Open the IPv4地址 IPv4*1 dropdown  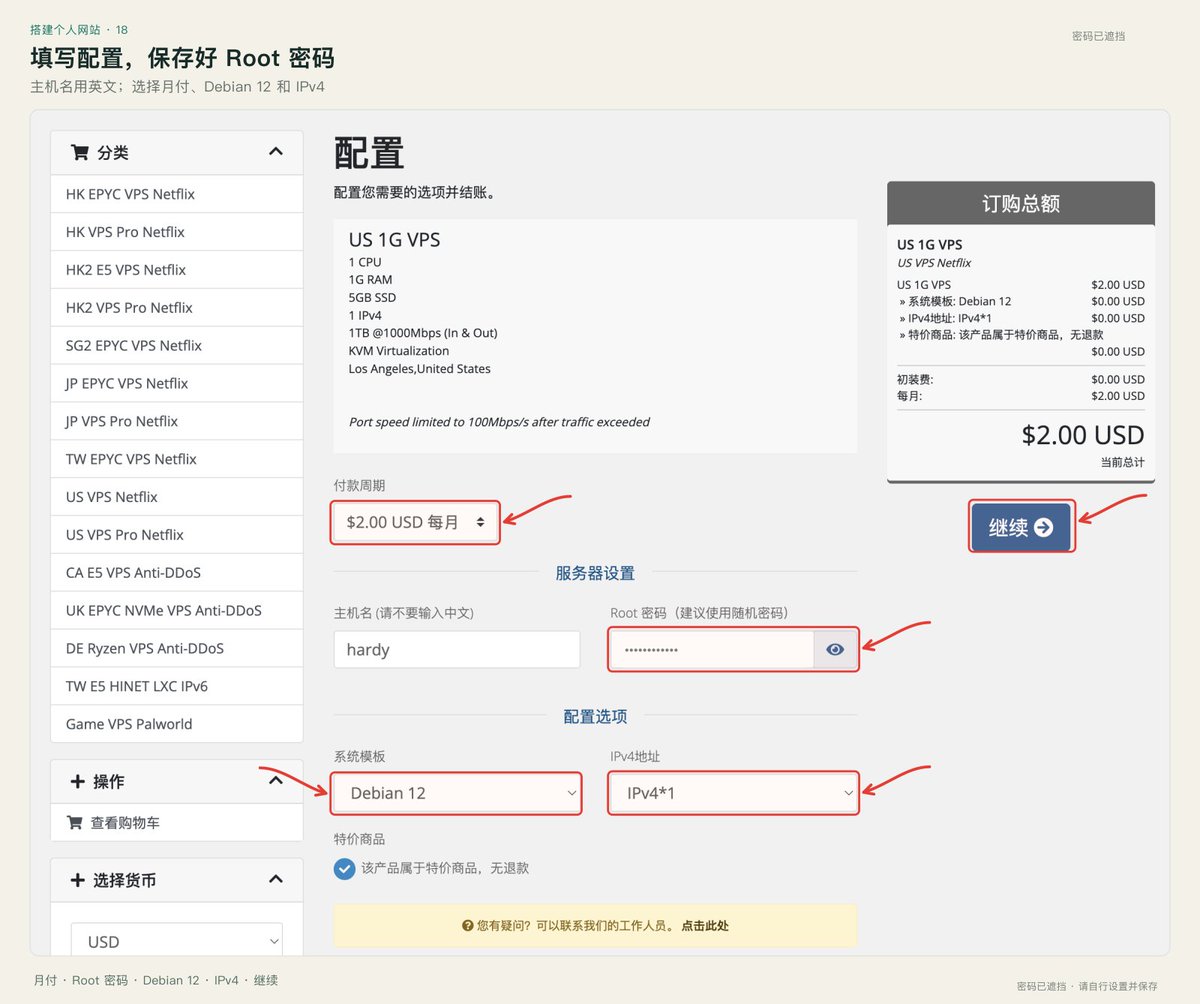(x=734, y=793)
